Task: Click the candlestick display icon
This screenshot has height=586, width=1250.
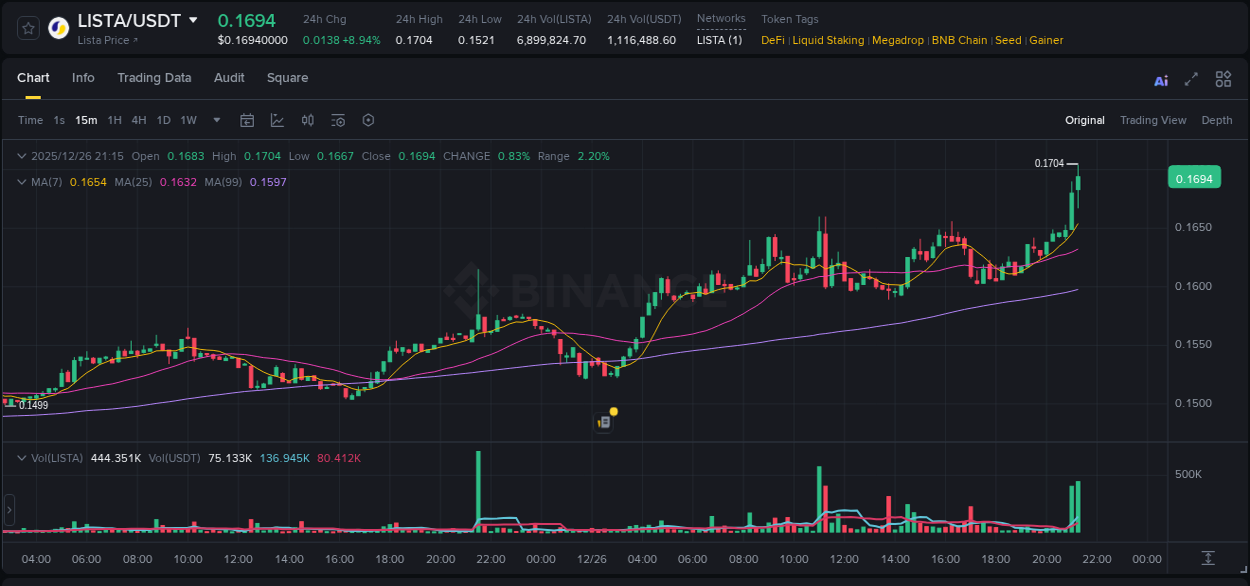Action: click(x=307, y=120)
